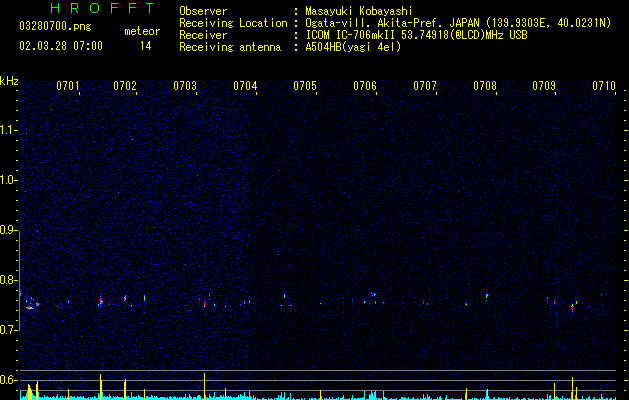629x400 pixels.
Task: Click the 0709 time marker
Action: point(544,86)
